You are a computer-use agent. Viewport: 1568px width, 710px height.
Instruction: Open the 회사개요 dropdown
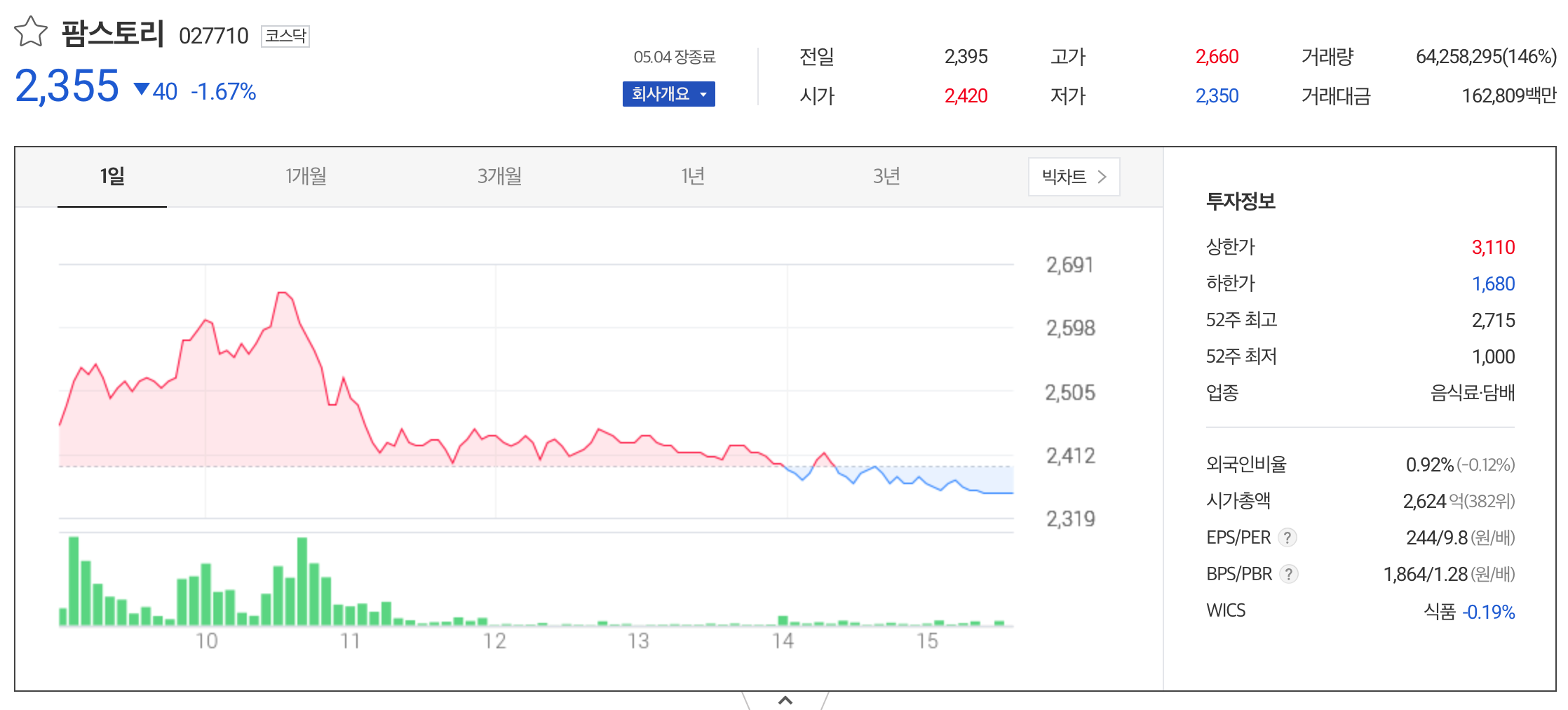pos(668,94)
